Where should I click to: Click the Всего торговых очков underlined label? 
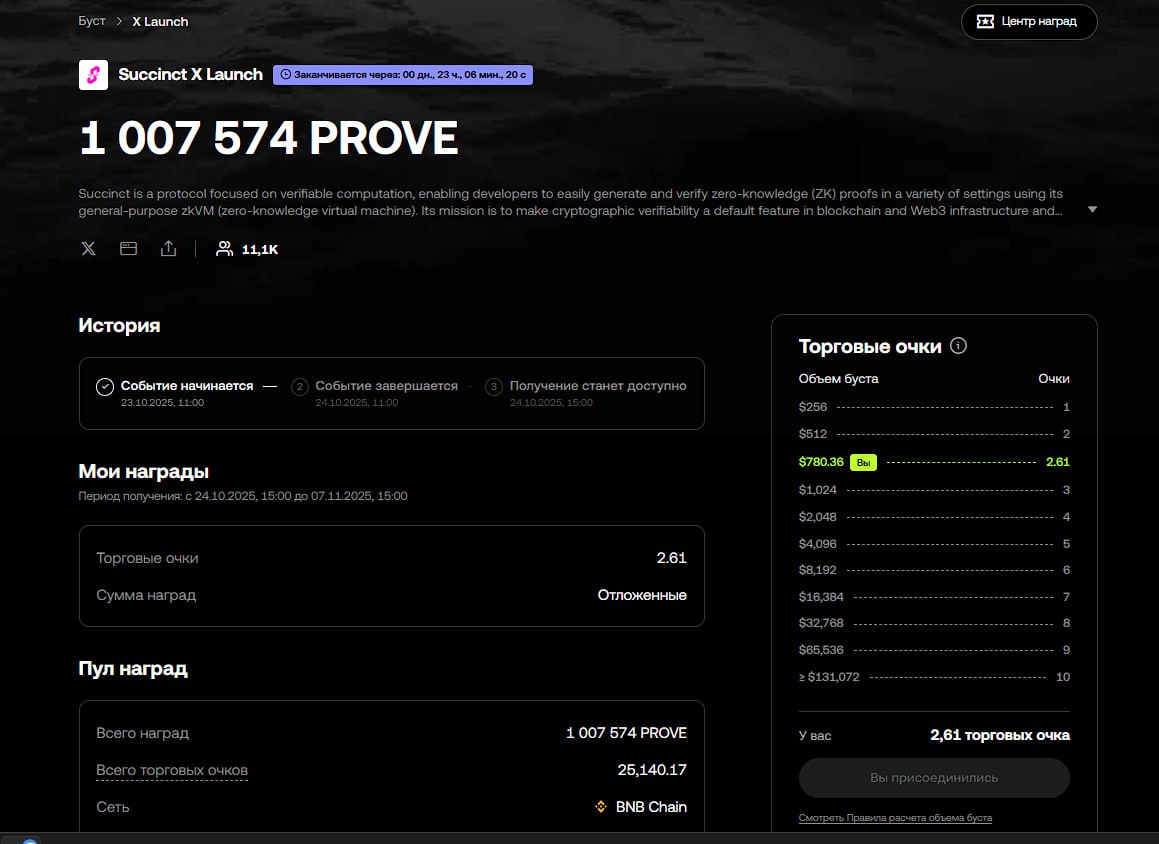click(x=172, y=770)
